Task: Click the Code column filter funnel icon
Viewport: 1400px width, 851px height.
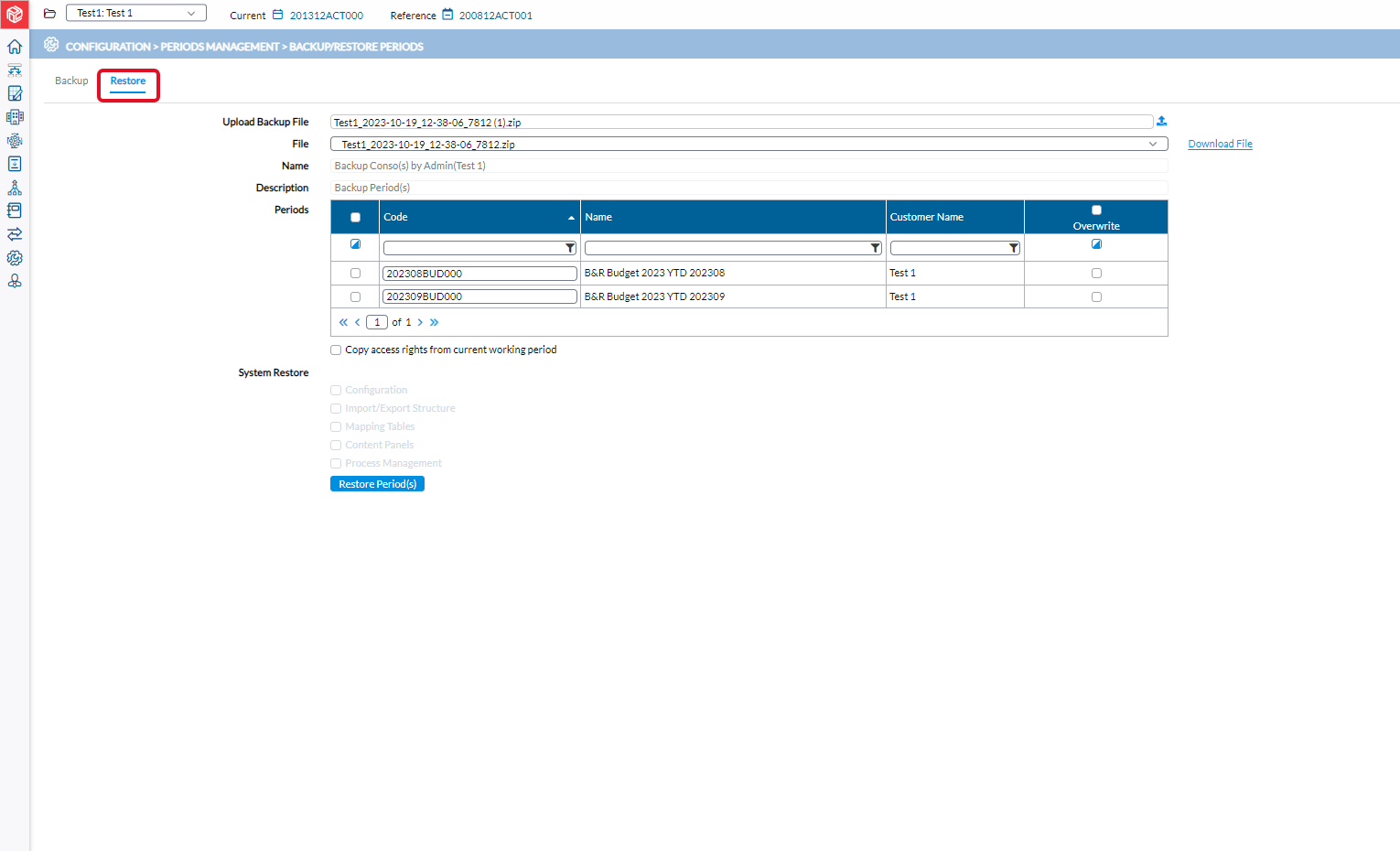Action: point(570,248)
